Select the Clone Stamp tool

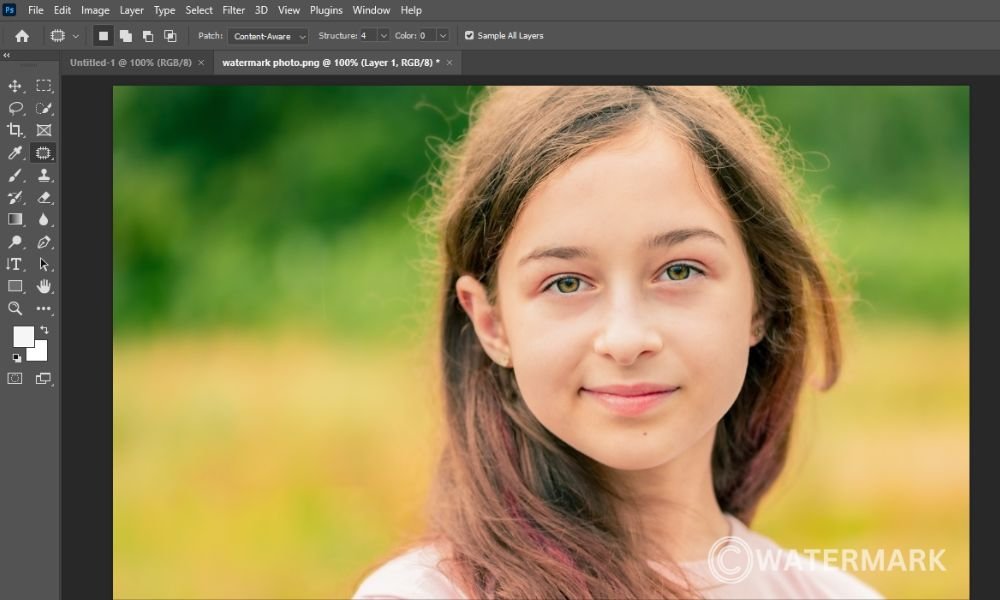click(x=43, y=175)
